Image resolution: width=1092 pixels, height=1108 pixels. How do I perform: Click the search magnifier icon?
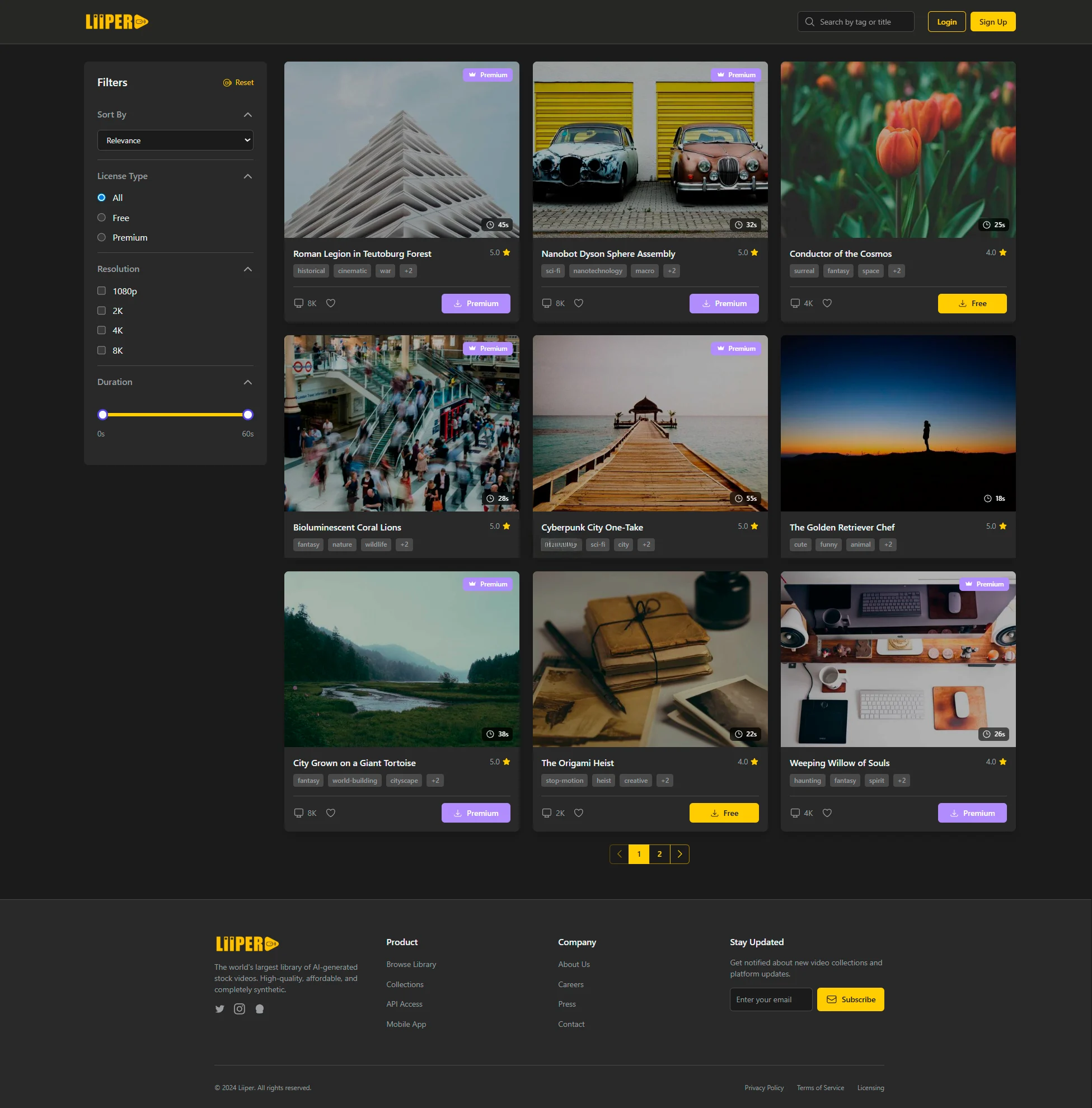[x=809, y=22]
